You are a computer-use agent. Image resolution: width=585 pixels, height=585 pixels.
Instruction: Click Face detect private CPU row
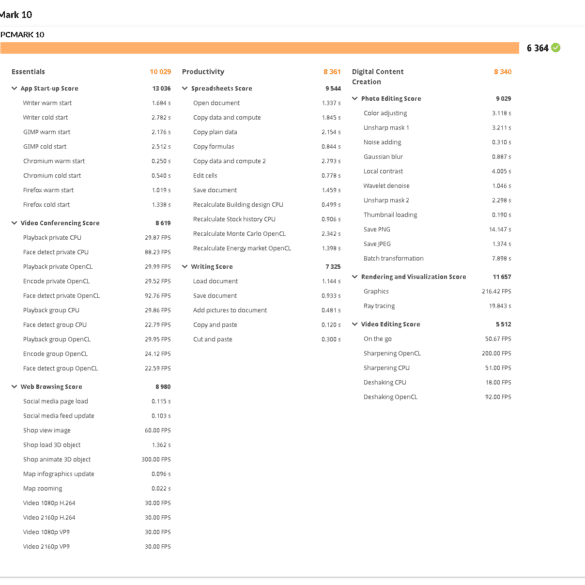(97, 252)
